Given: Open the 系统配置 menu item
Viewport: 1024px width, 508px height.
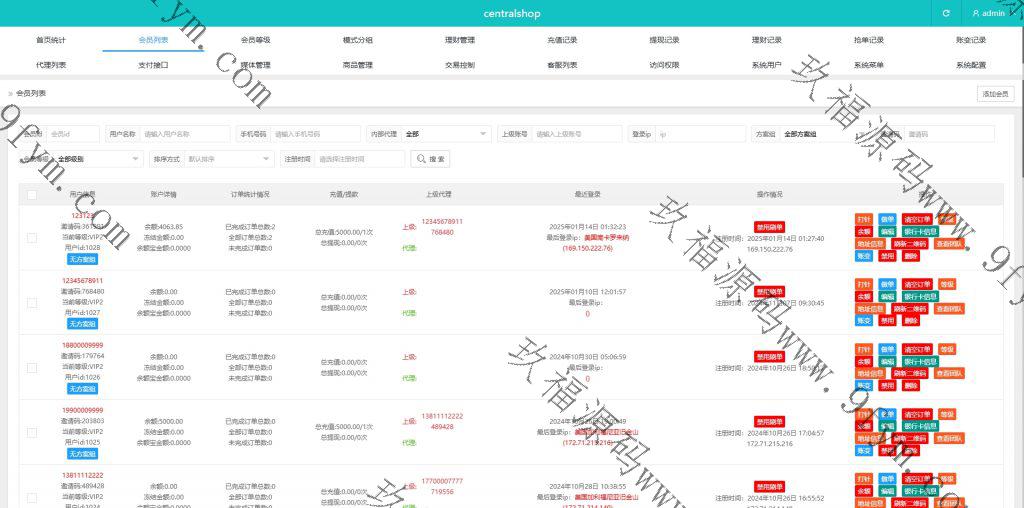Looking at the screenshot, I should 970,65.
